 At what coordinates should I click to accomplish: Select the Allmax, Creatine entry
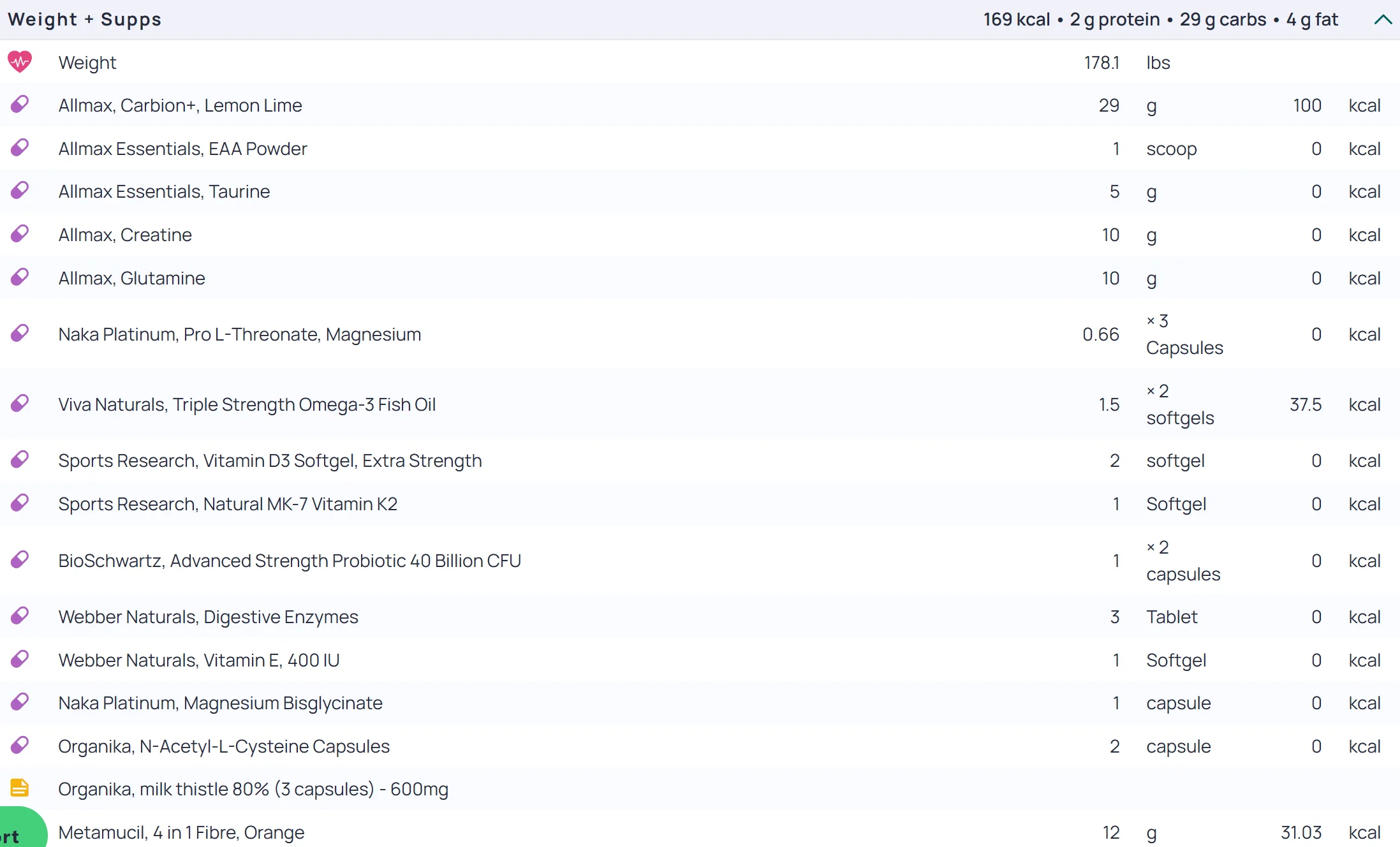coord(125,235)
